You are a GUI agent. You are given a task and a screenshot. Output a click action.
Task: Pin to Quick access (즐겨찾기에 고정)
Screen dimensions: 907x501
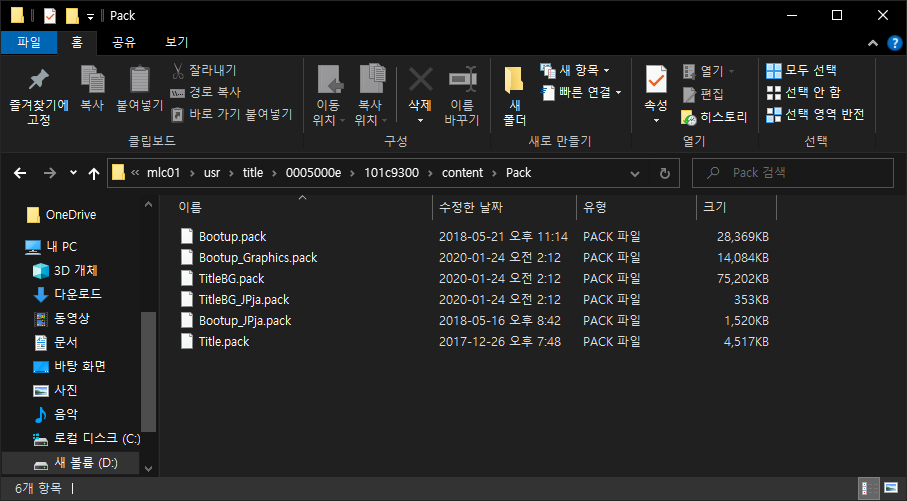click(x=39, y=95)
